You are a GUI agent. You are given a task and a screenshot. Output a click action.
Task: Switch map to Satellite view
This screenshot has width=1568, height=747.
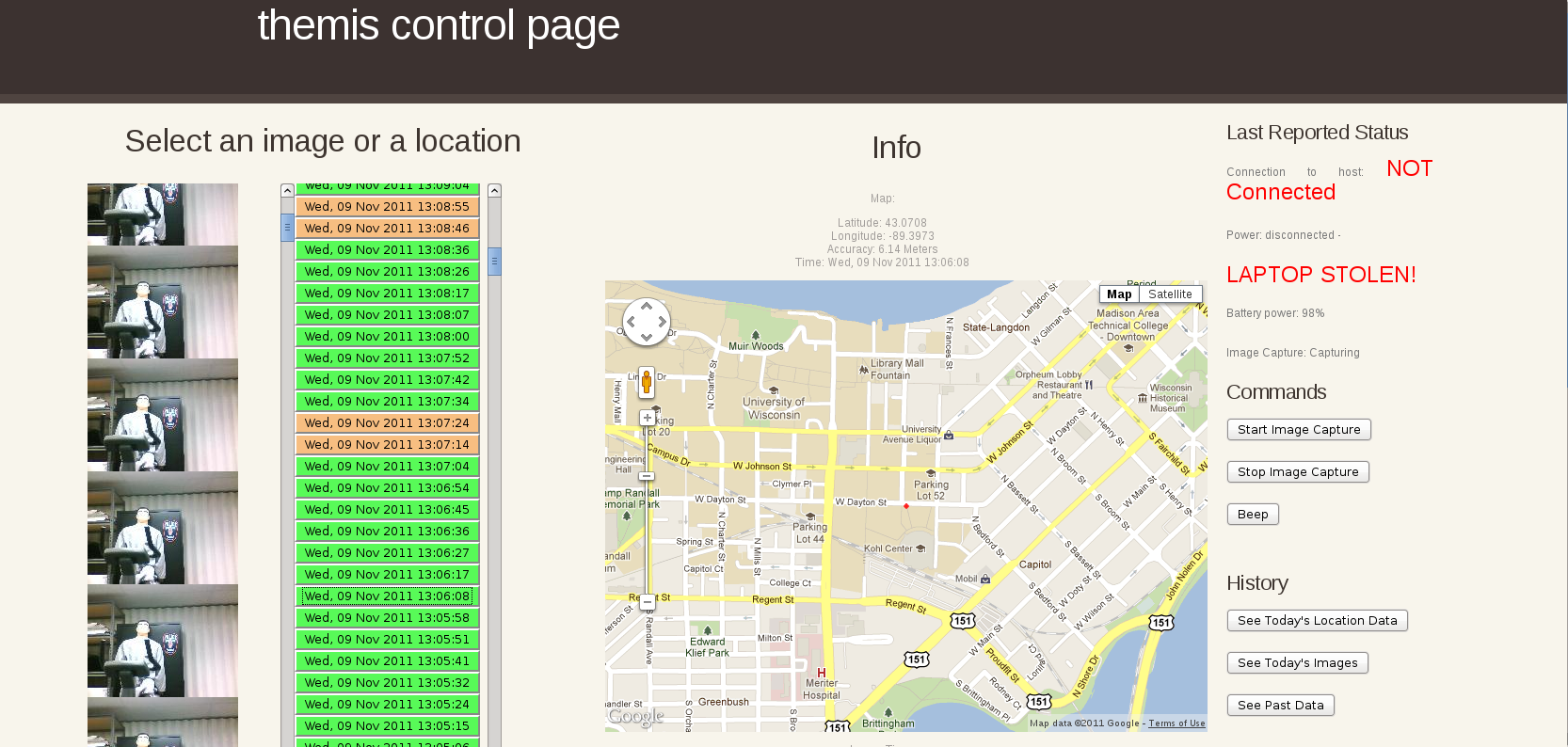[1170, 294]
